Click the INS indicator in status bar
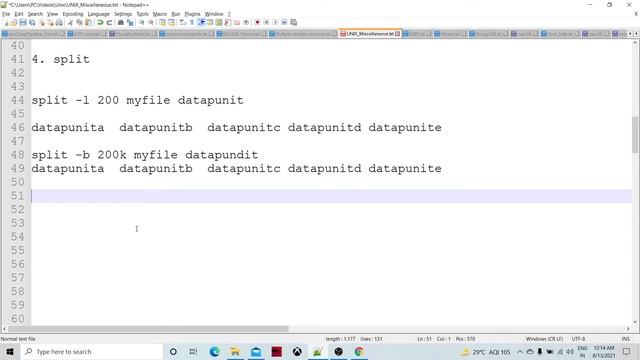Image resolution: width=640 pixels, height=360 pixels. point(625,339)
